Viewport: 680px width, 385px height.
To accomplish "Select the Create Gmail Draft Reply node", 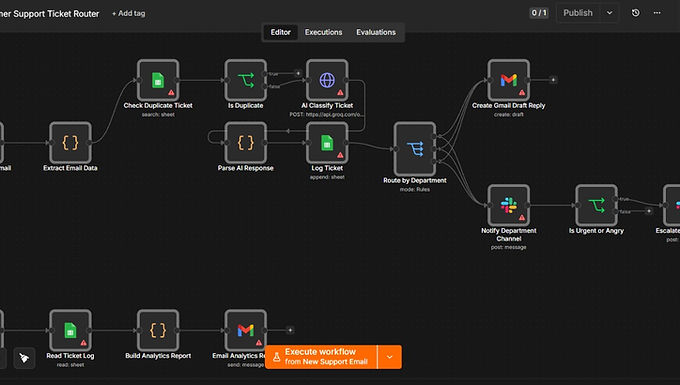I will pyautogui.click(x=508, y=80).
